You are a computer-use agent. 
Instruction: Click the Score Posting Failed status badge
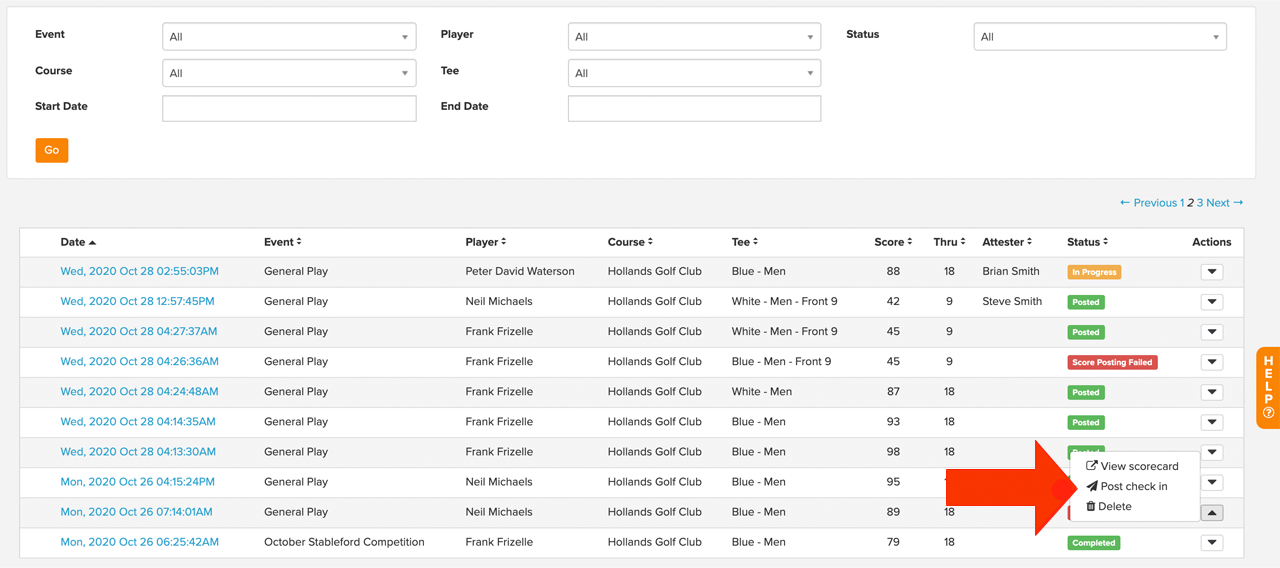(1112, 362)
